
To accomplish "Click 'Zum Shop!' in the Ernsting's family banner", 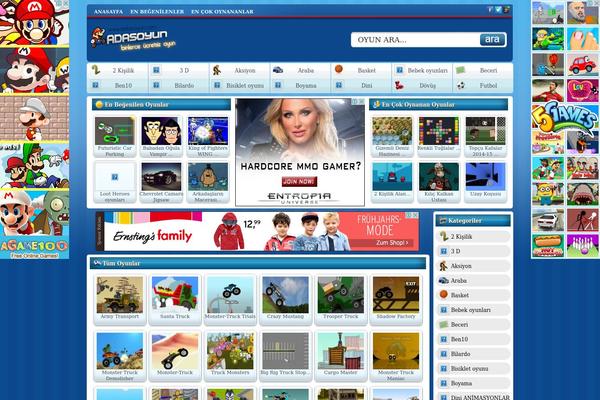I will point(391,243).
